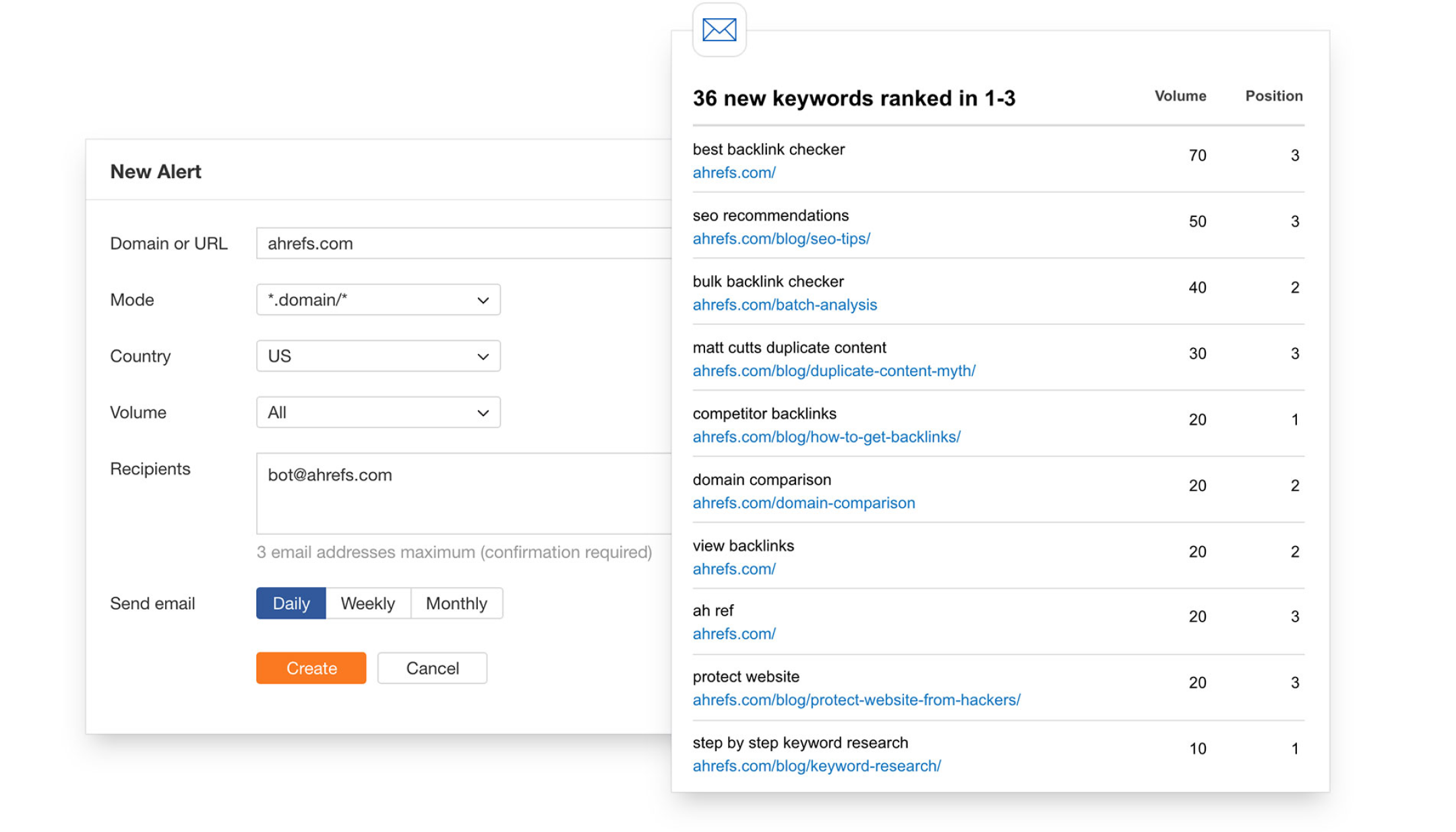Open the Volume filter dropdown
Viewport: 1456px width, 832px height.
[x=378, y=413]
